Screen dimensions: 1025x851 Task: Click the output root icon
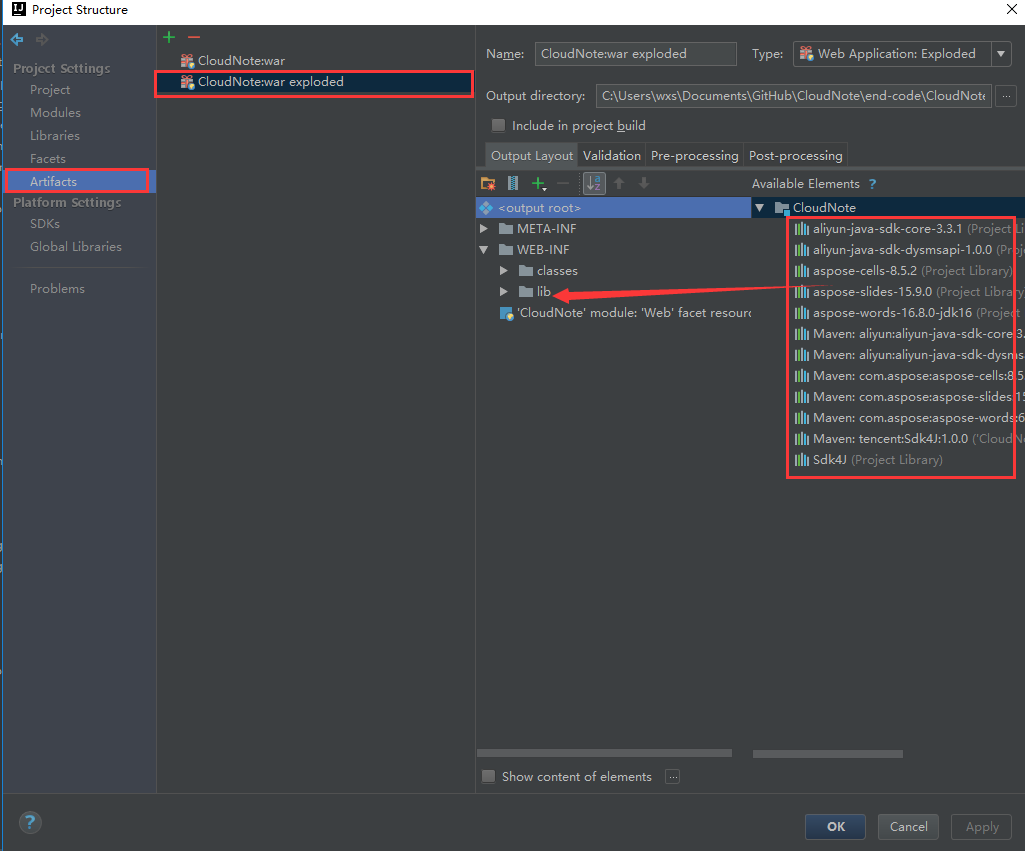coord(486,208)
